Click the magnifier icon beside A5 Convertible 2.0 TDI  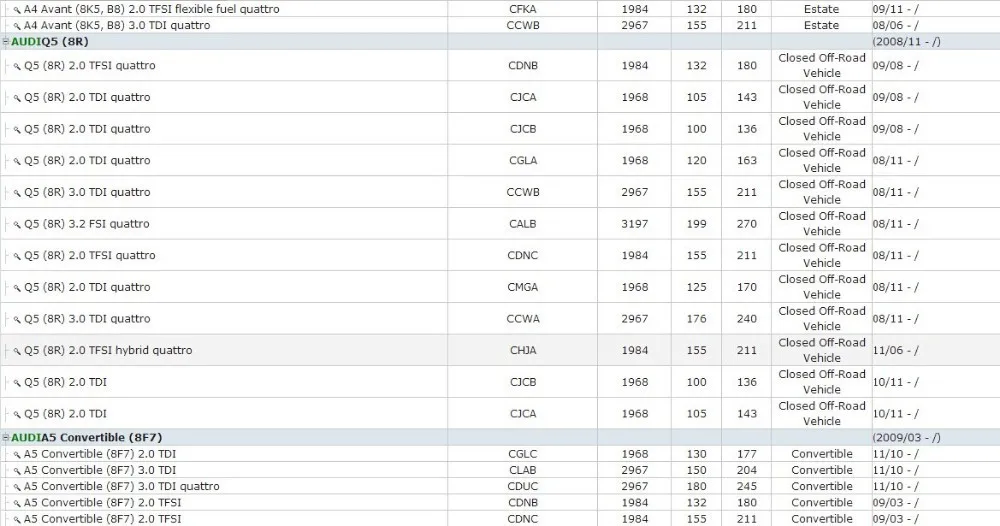(17, 455)
